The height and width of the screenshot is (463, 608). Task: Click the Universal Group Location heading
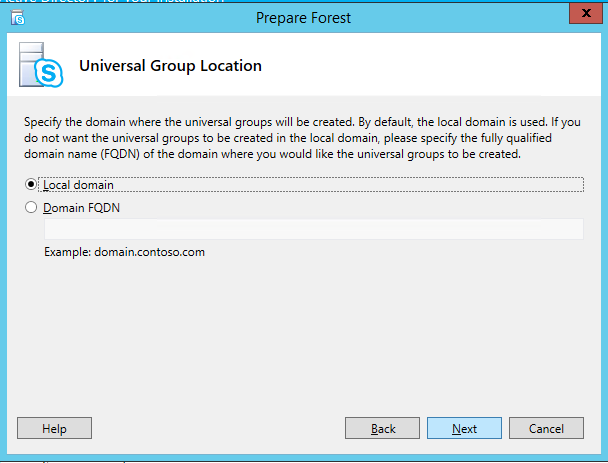[170, 66]
